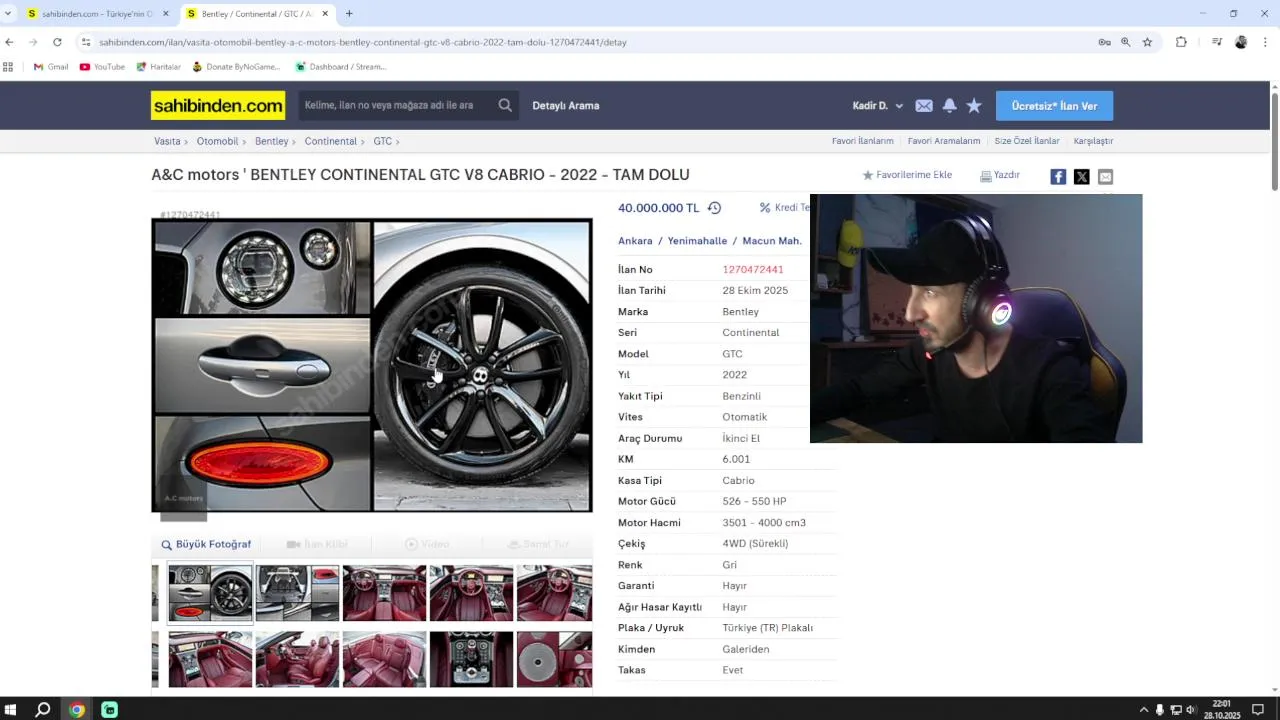
Task: Click GTC breadcrumb
Action: coord(382,141)
